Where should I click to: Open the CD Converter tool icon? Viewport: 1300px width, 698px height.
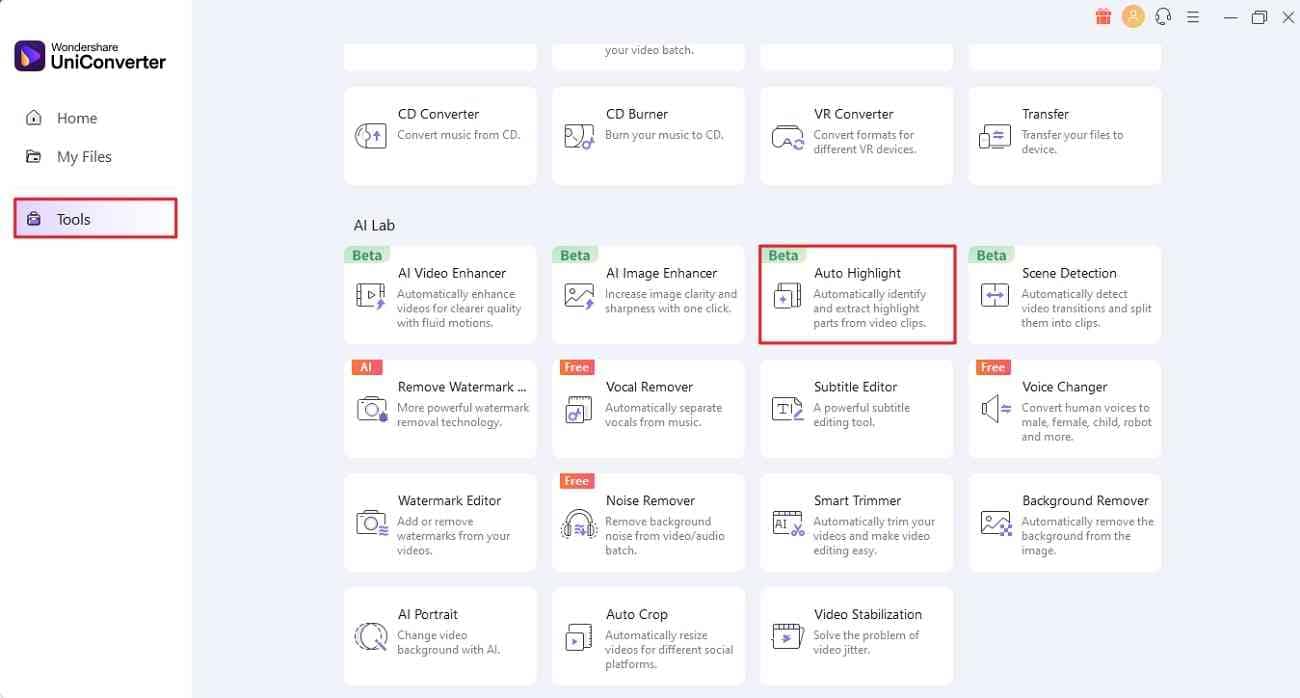[371, 136]
